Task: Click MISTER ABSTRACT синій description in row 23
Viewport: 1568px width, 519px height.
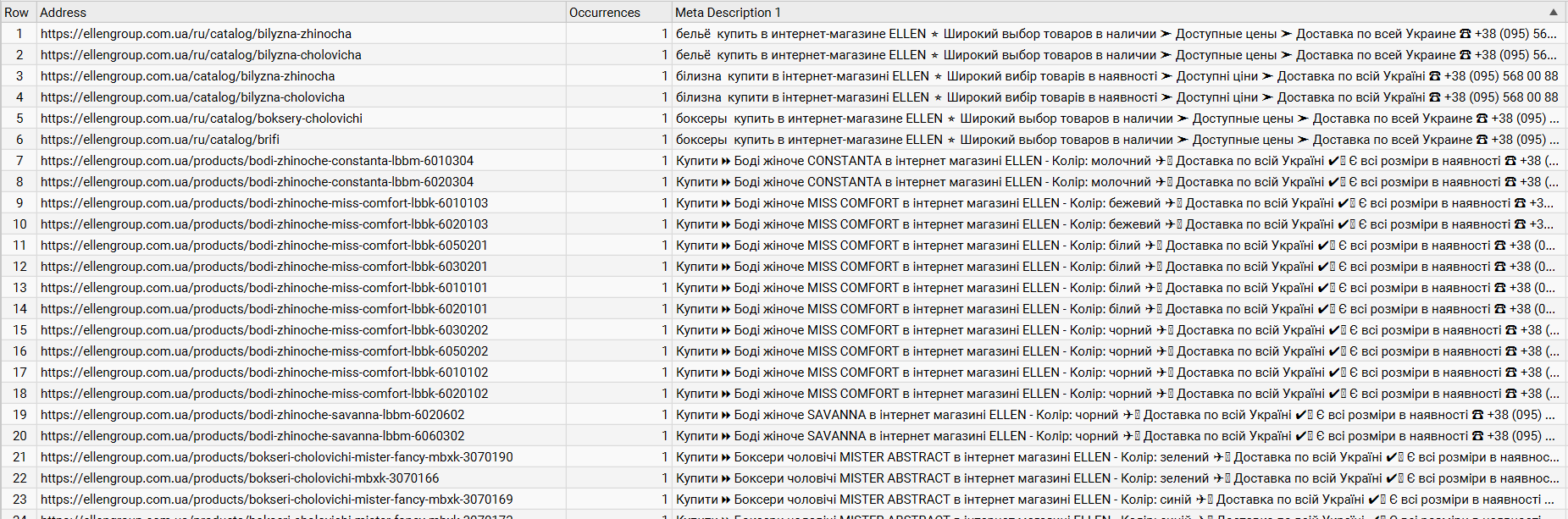Action: point(1119,500)
